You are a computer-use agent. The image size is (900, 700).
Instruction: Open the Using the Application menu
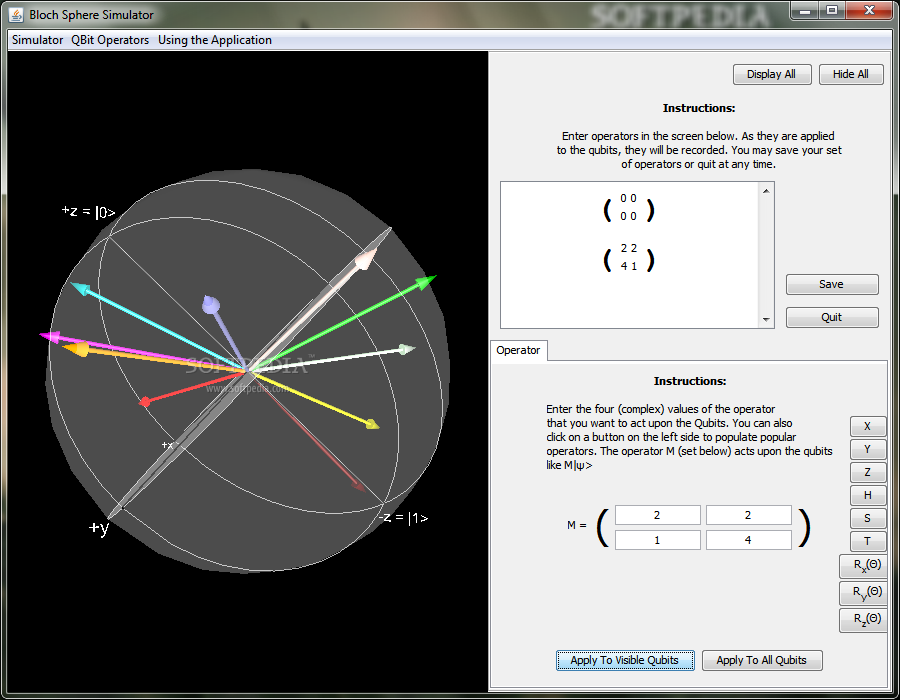coord(215,40)
